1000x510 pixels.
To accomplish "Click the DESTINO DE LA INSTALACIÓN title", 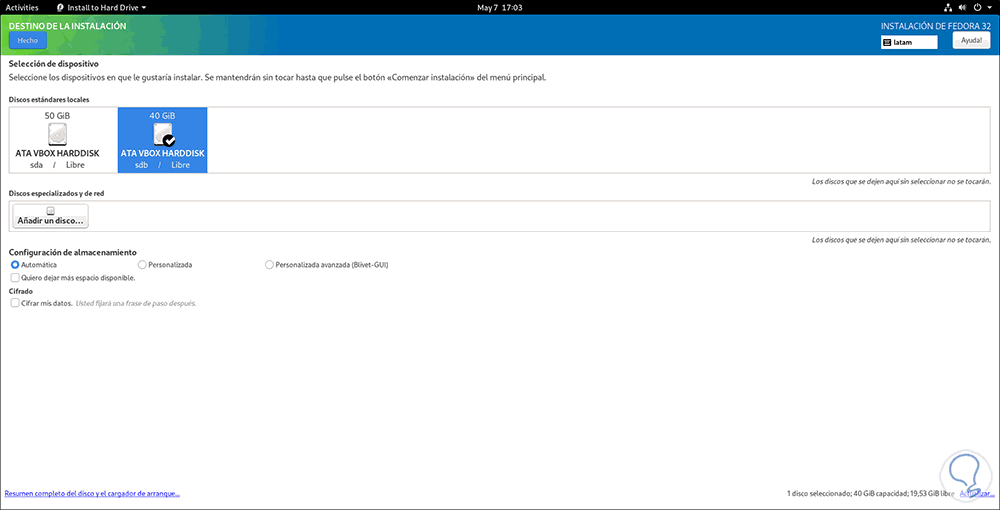I will coord(68,26).
